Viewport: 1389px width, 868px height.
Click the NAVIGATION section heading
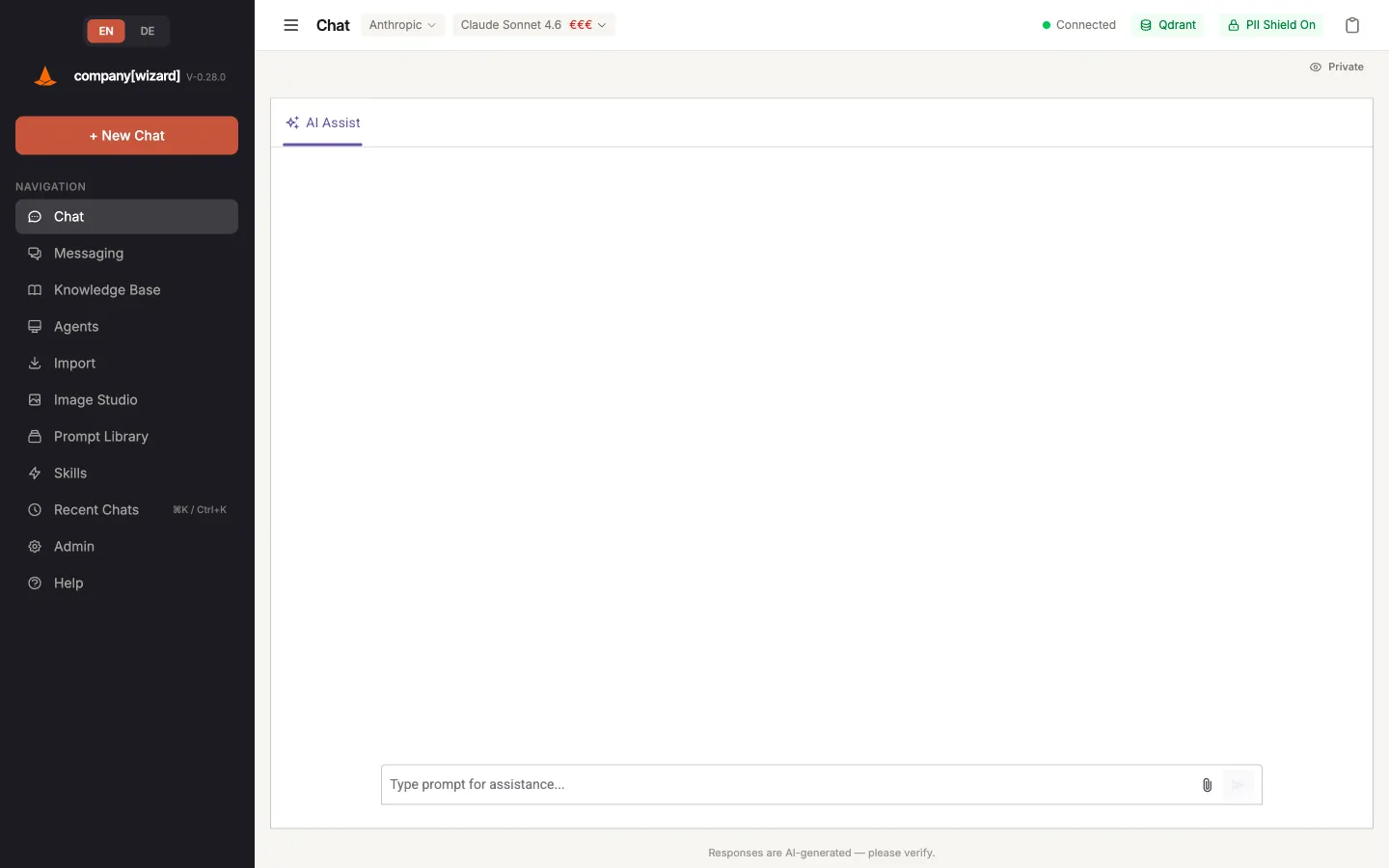pyautogui.click(x=50, y=187)
